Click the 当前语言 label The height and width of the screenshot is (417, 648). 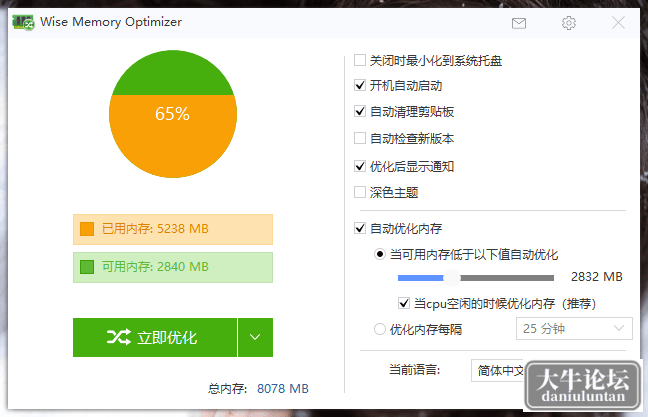pos(415,369)
